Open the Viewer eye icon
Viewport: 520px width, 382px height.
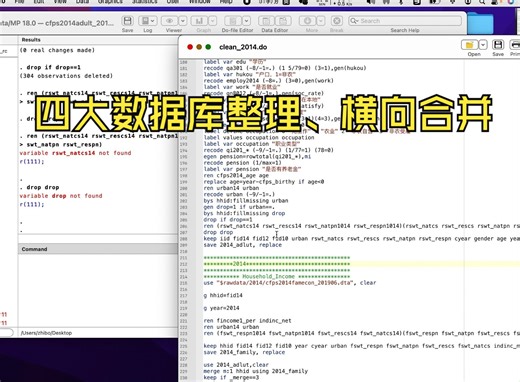coord(169,21)
